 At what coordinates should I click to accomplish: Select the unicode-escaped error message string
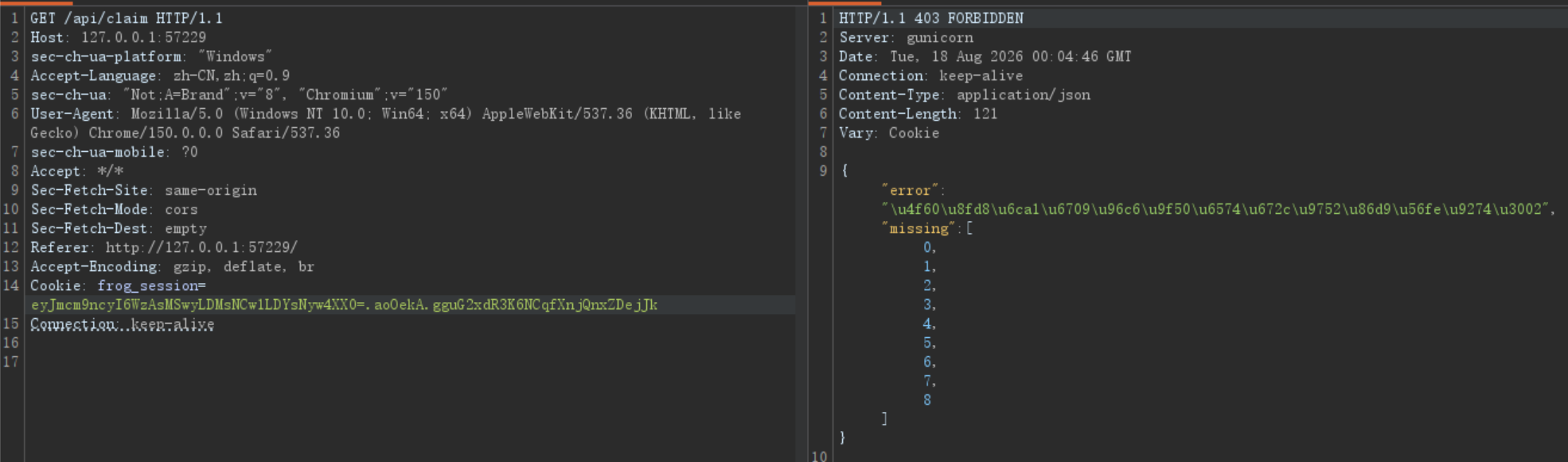click(x=1215, y=209)
